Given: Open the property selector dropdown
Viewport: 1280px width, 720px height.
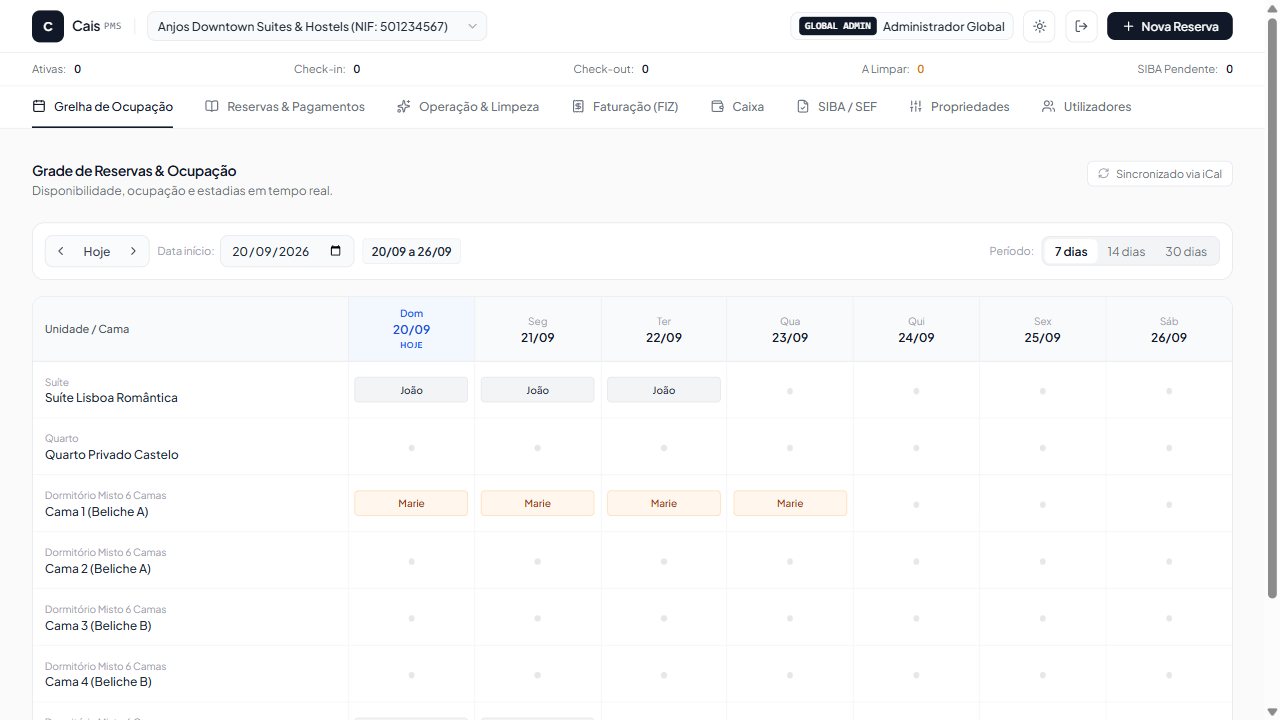Looking at the screenshot, I should pyautogui.click(x=317, y=26).
